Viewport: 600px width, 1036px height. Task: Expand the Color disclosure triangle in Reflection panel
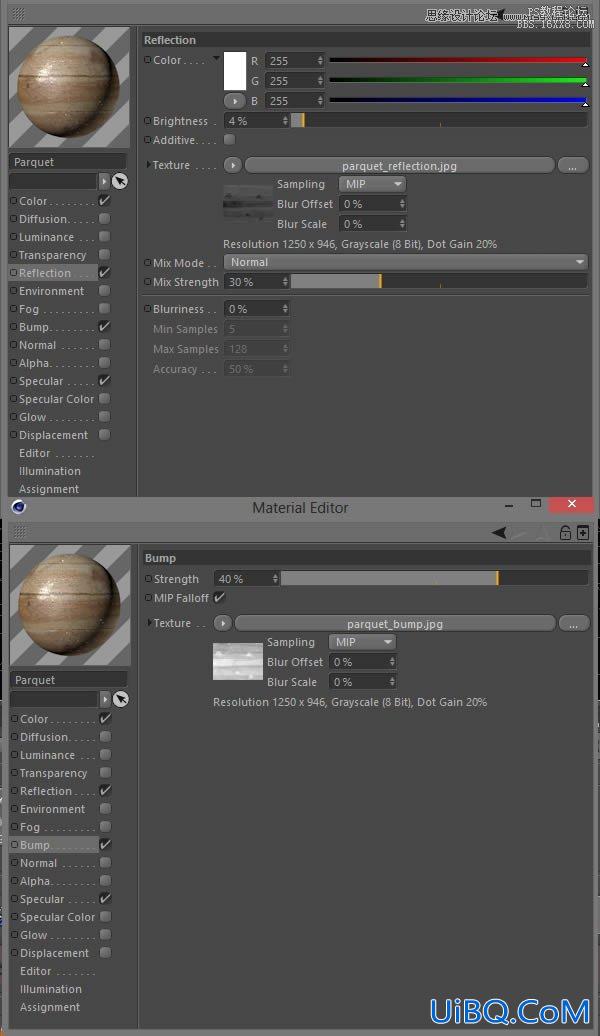216,59
